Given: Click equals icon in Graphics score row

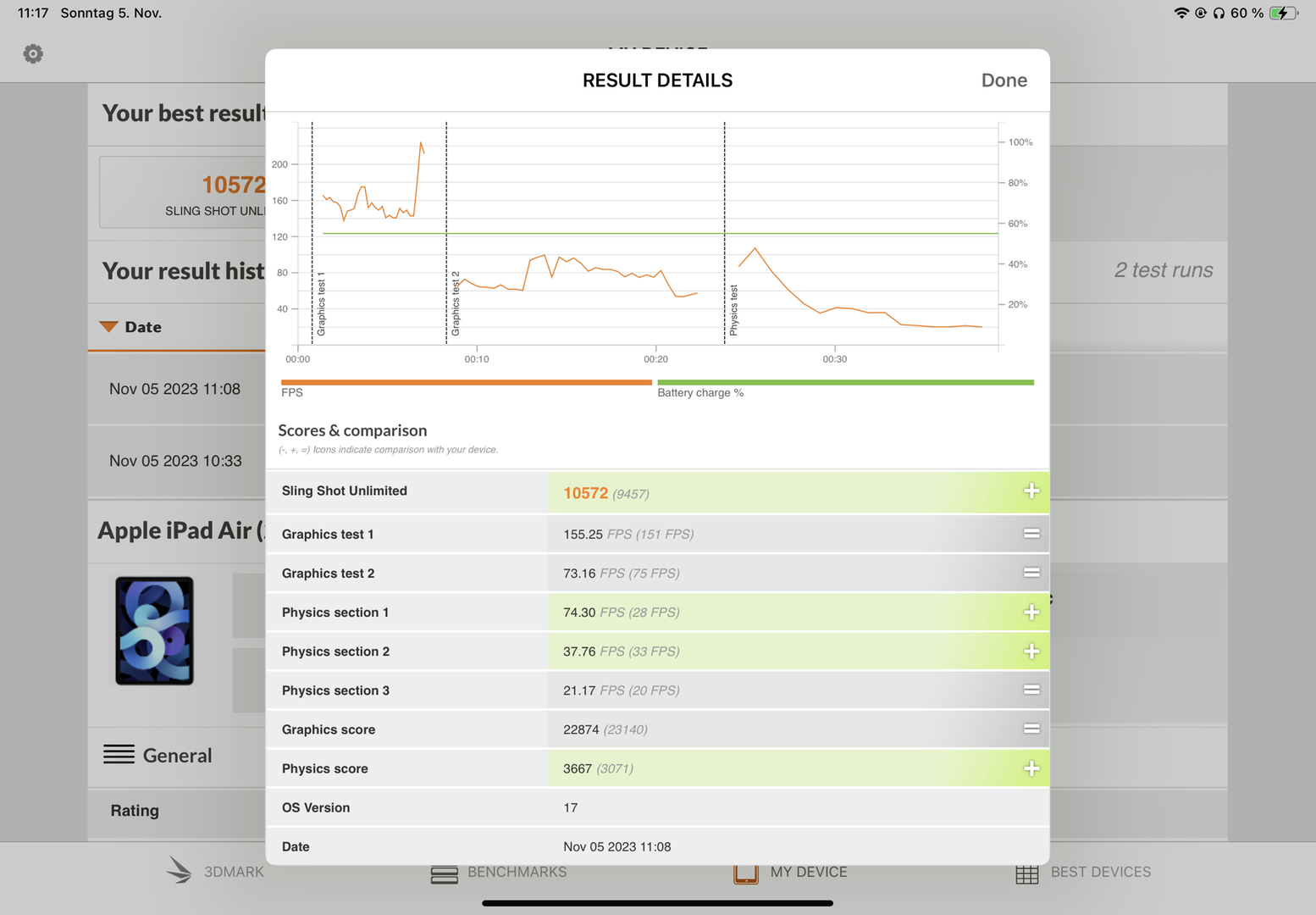Looking at the screenshot, I should pos(1031,729).
